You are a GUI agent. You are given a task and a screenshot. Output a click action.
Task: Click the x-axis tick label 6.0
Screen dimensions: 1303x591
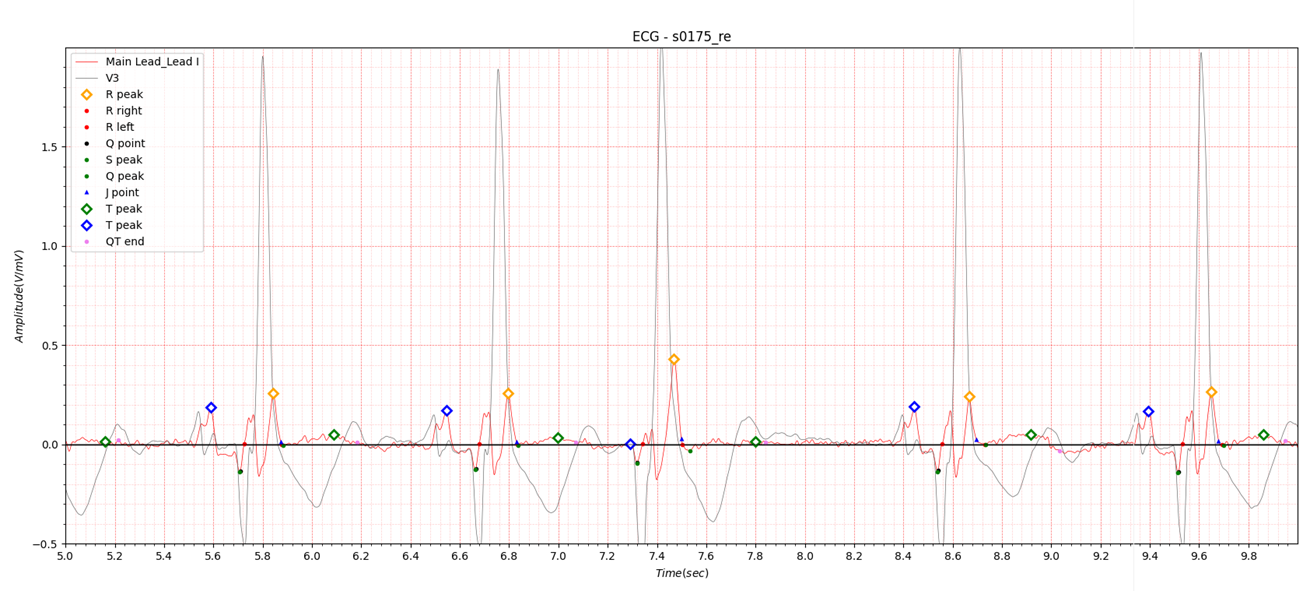click(x=312, y=556)
